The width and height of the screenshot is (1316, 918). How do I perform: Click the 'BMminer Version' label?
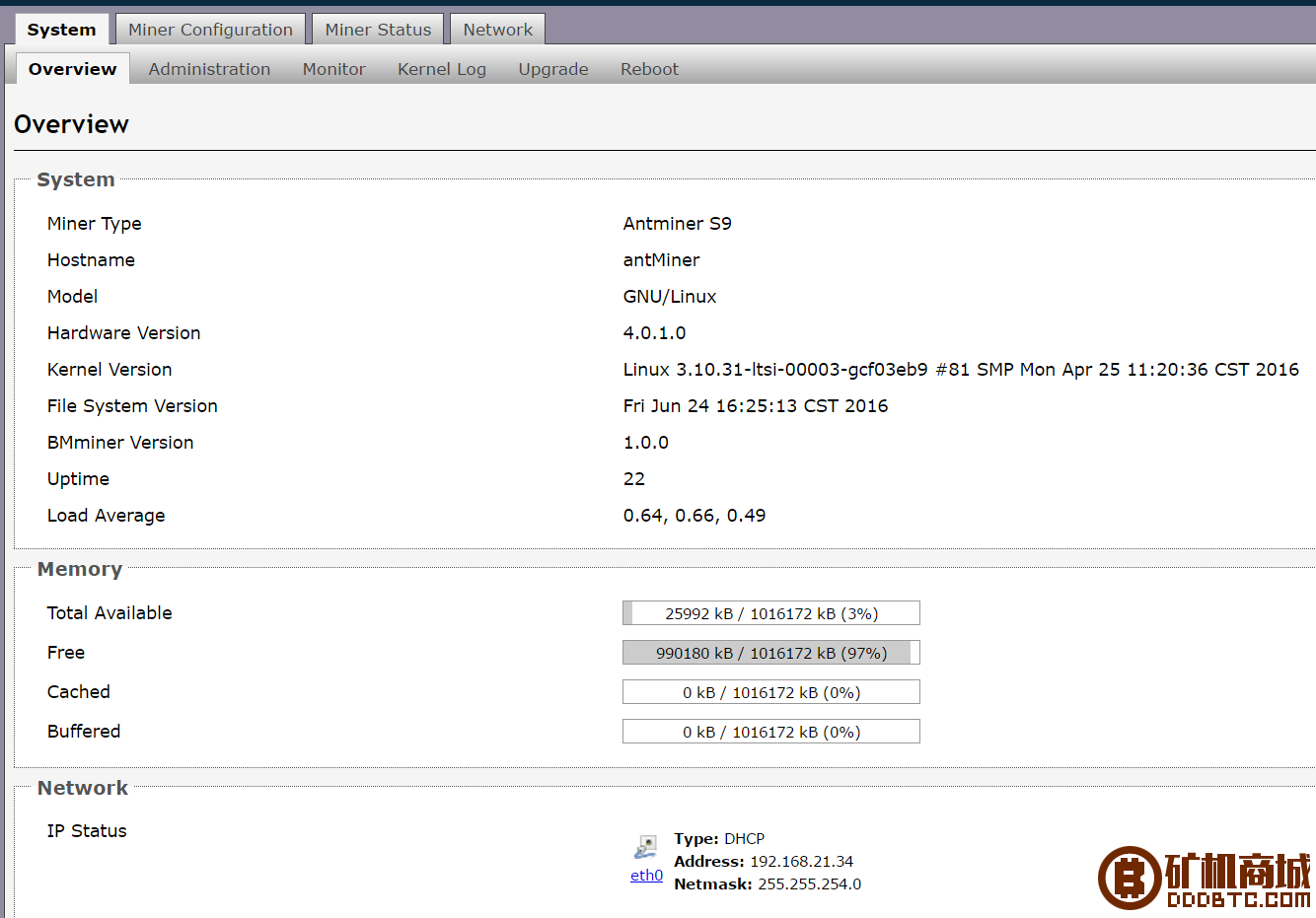[x=120, y=443]
